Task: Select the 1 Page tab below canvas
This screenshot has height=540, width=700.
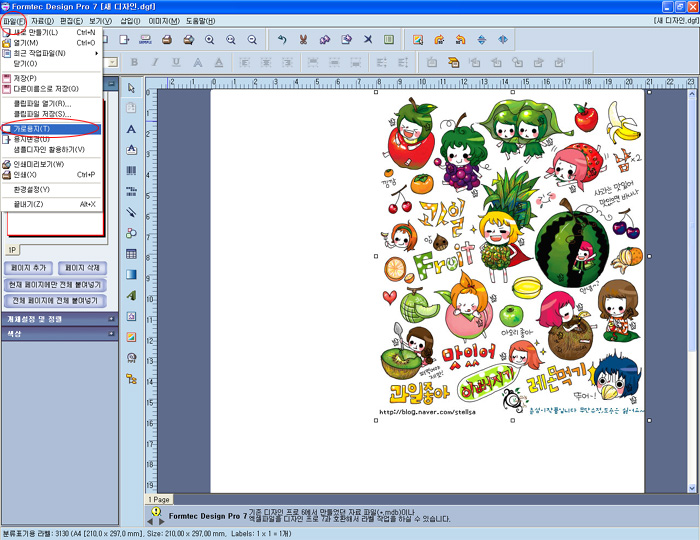Action: (159, 499)
